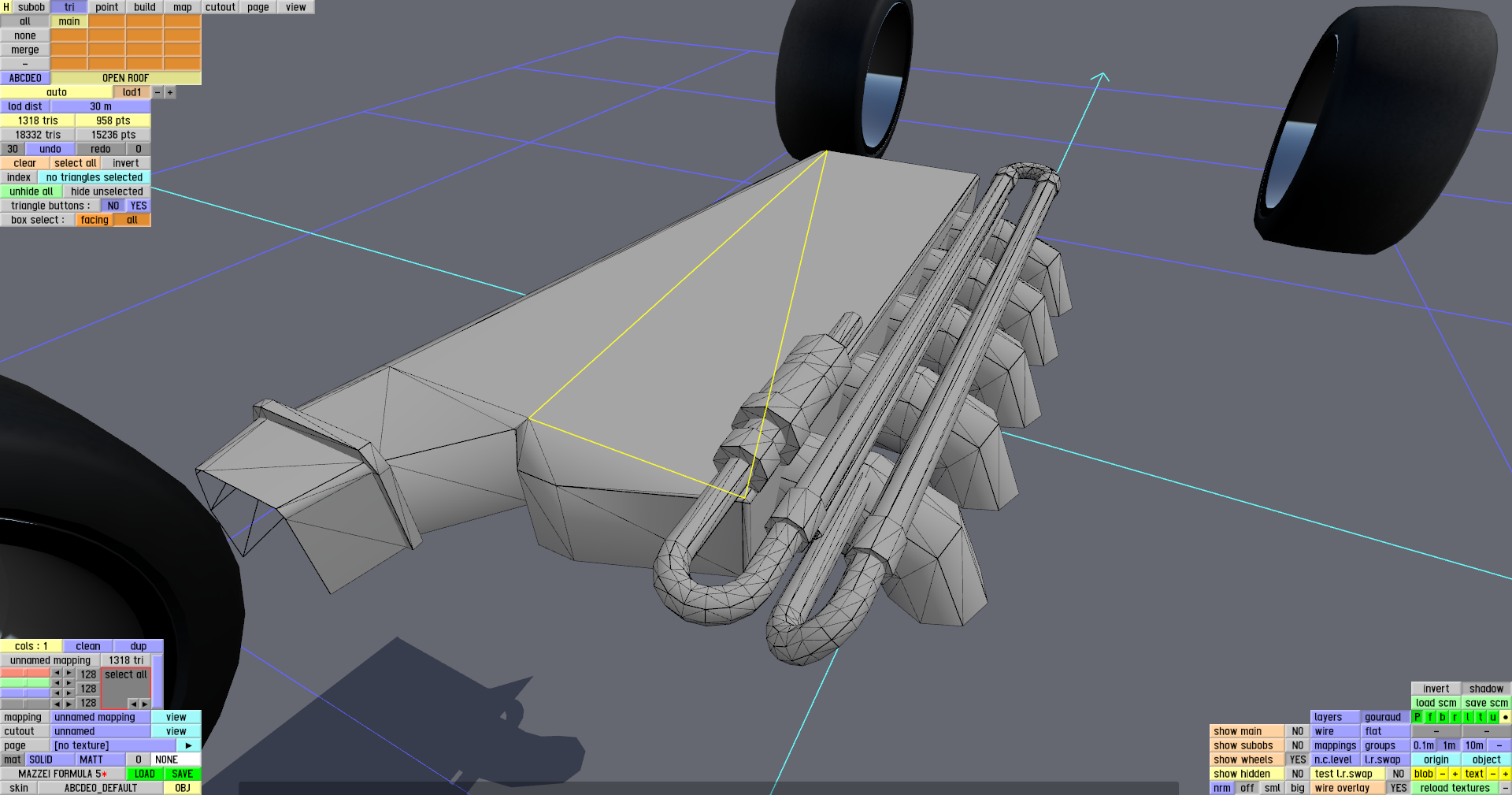This screenshot has height=795, width=1512.
Task: Adjust the red colour slider
Action: [x=25, y=673]
